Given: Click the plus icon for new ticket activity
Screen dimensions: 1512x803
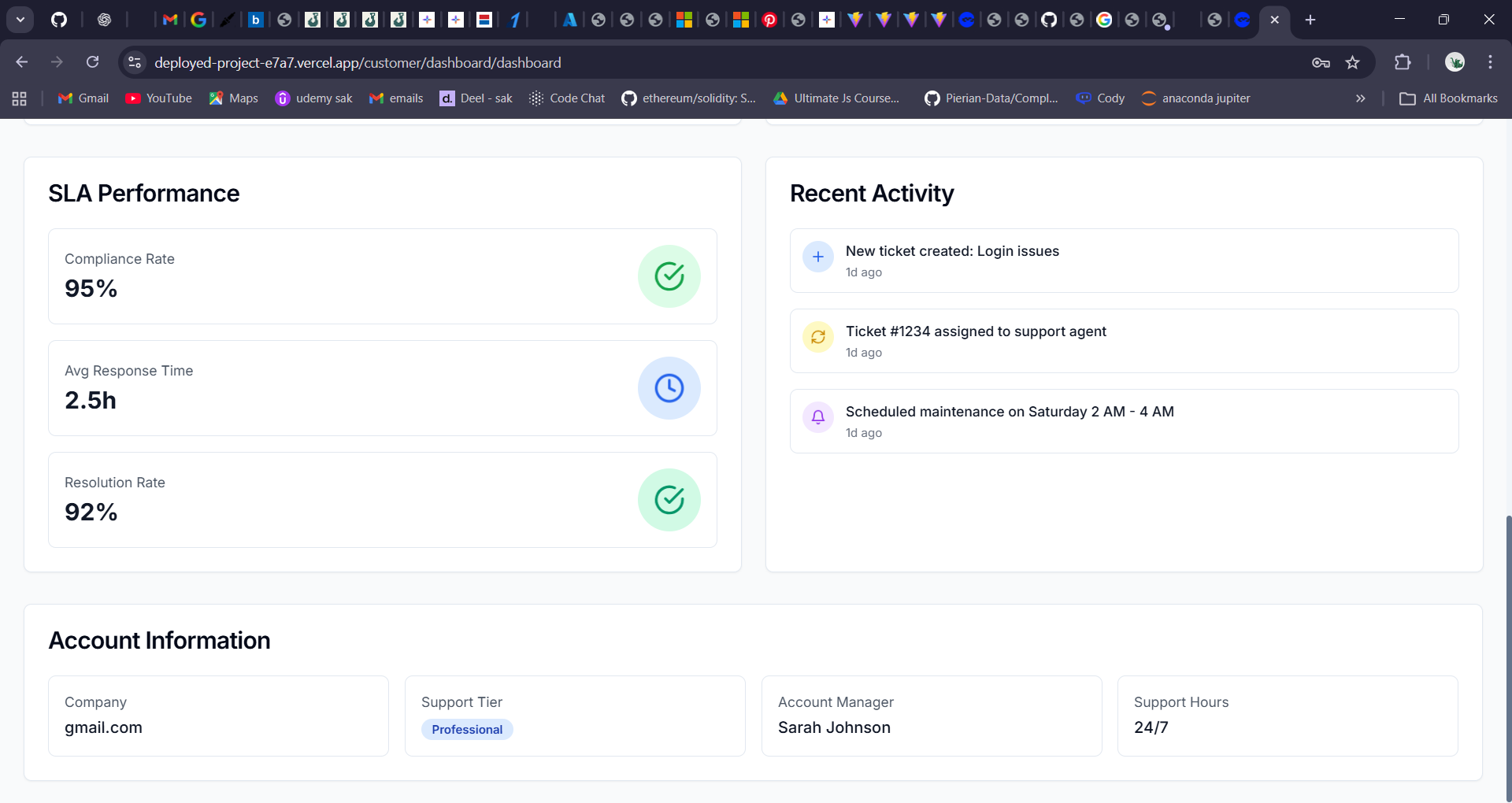Looking at the screenshot, I should click(818, 257).
